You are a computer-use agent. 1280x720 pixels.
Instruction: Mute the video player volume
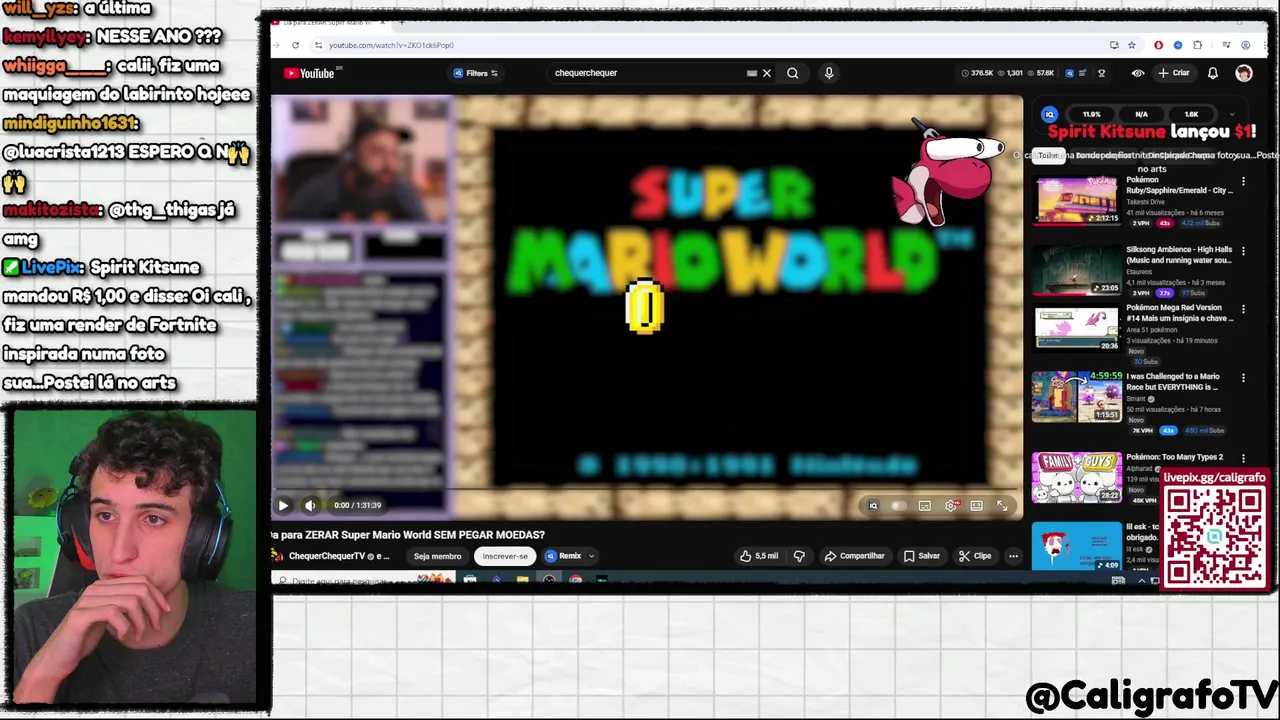click(x=310, y=505)
